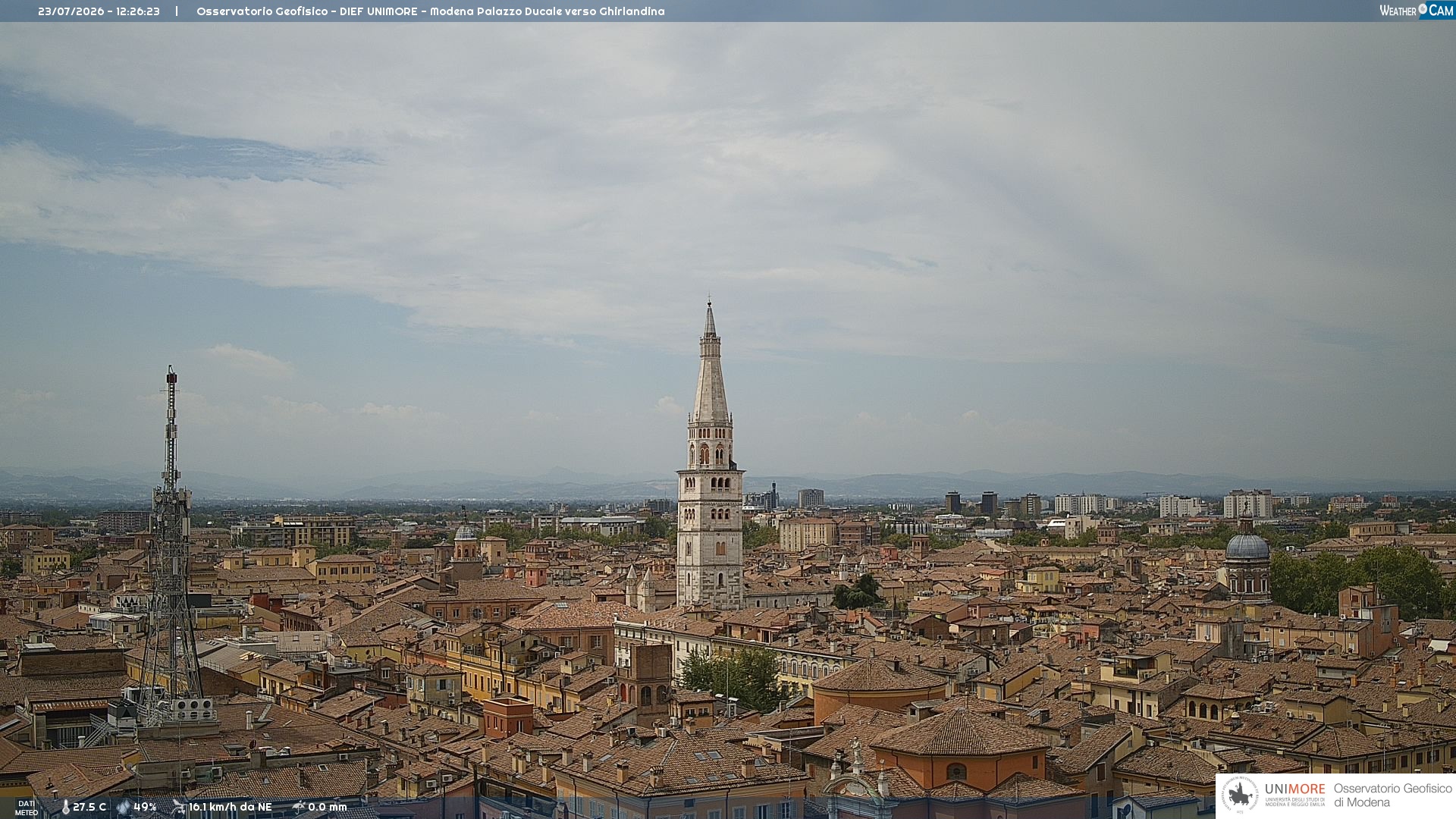This screenshot has width=1456, height=819.
Task: Click the blue-domed church in the image
Action: click(x=1247, y=561)
